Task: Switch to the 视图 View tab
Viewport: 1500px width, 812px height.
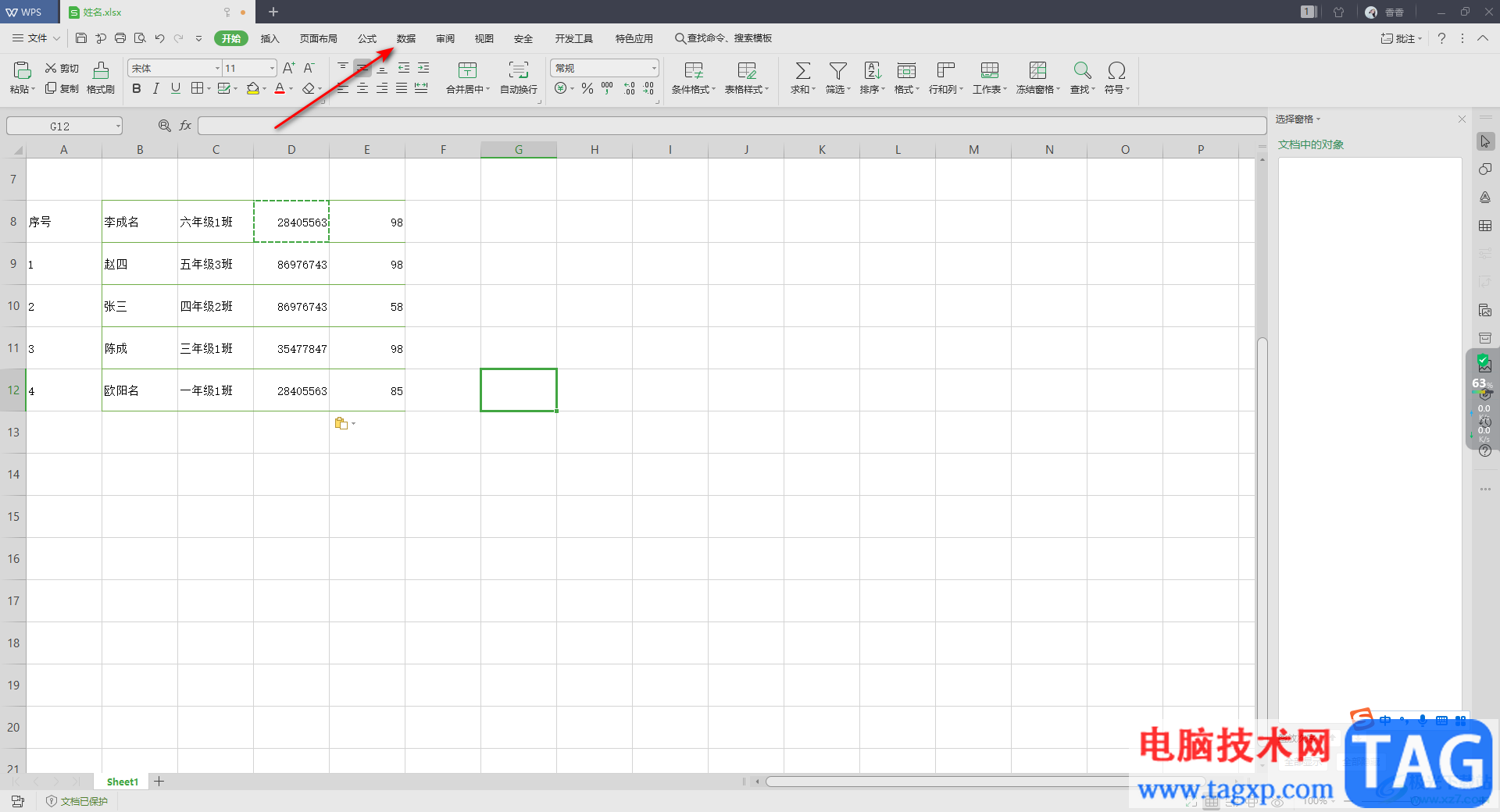Action: click(484, 38)
